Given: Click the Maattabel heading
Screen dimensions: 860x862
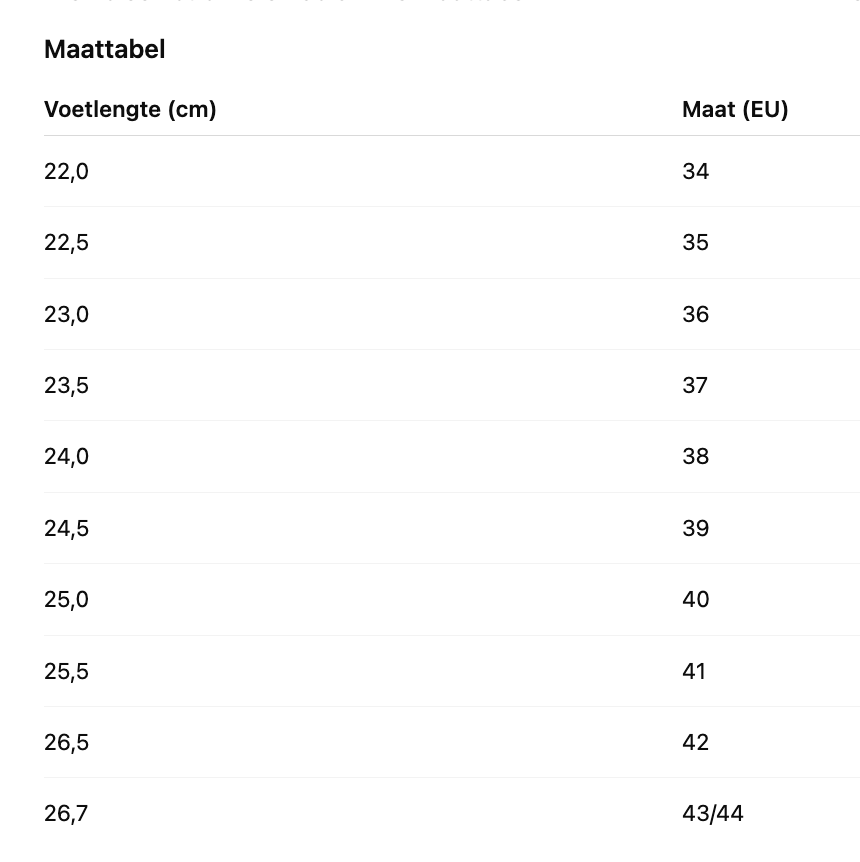Looking at the screenshot, I should pyautogui.click(x=105, y=49).
